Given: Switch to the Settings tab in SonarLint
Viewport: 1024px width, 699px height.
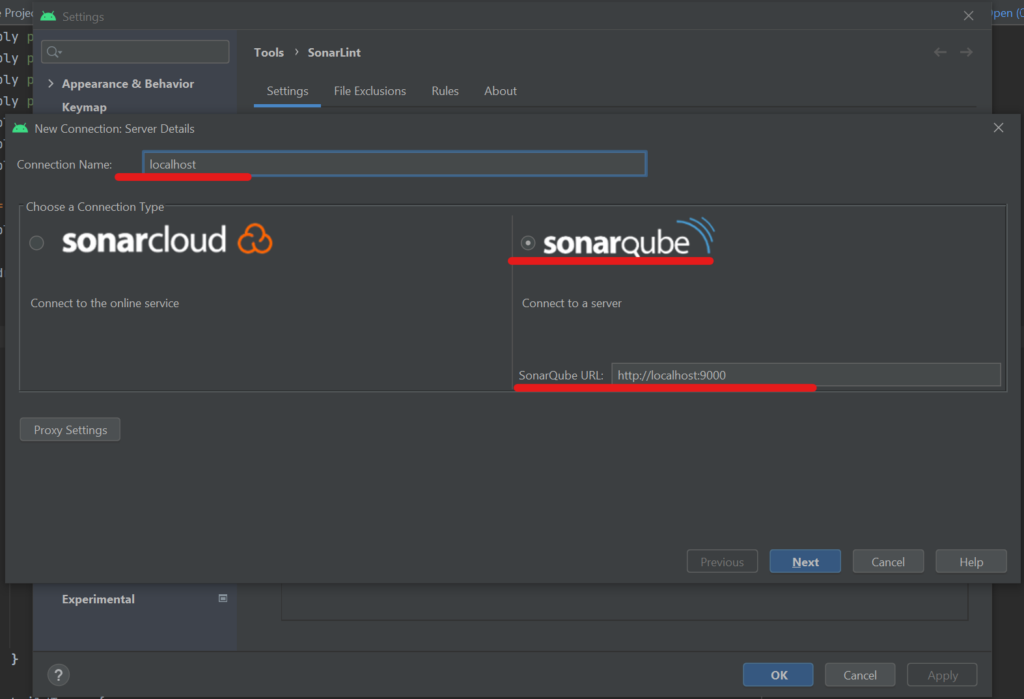Looking at the screenshot, I should pos(287,91).
